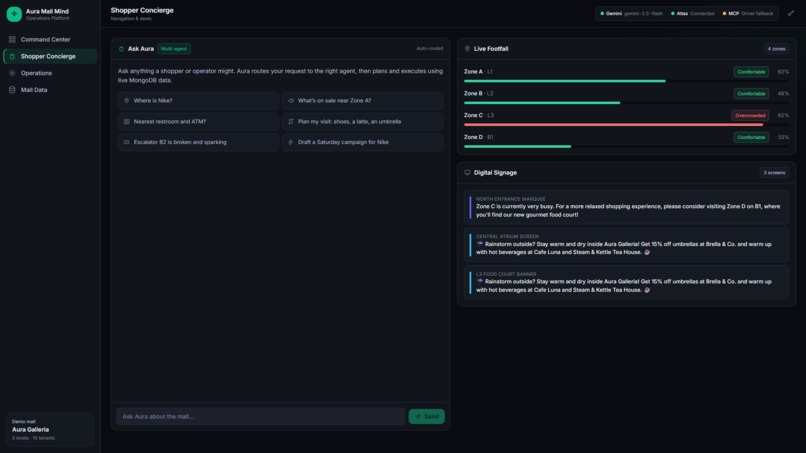806x453 pixels.
Task: Click Zone B footfall progress bar
Action: point(626,103)
